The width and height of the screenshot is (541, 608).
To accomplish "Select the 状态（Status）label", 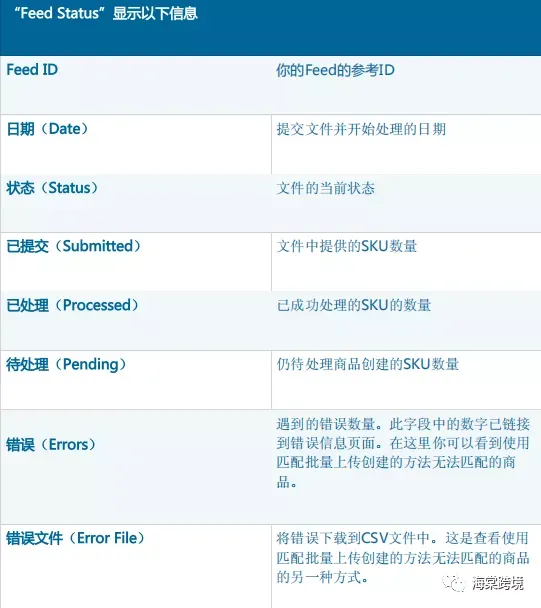I will (x=52, y=188).
